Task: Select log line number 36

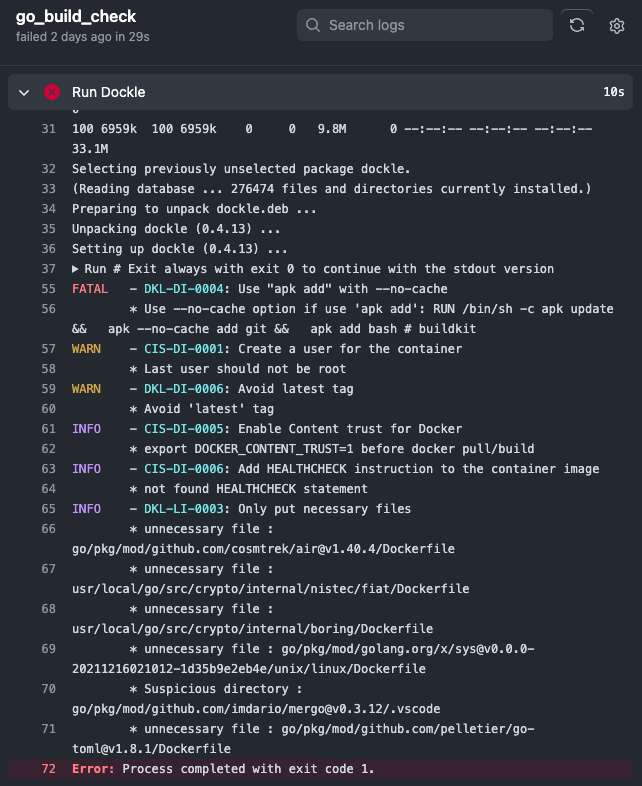Action: click(49, 249)
